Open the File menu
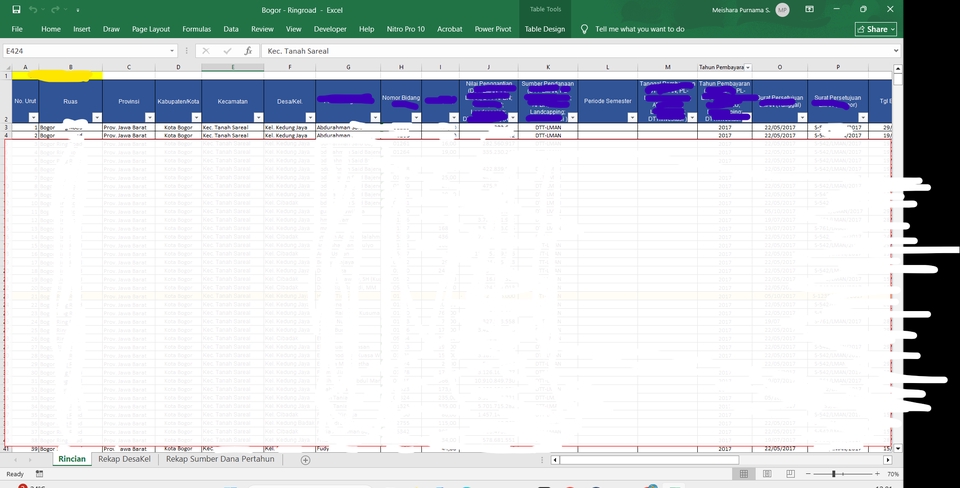 click(x=17, y=29)
